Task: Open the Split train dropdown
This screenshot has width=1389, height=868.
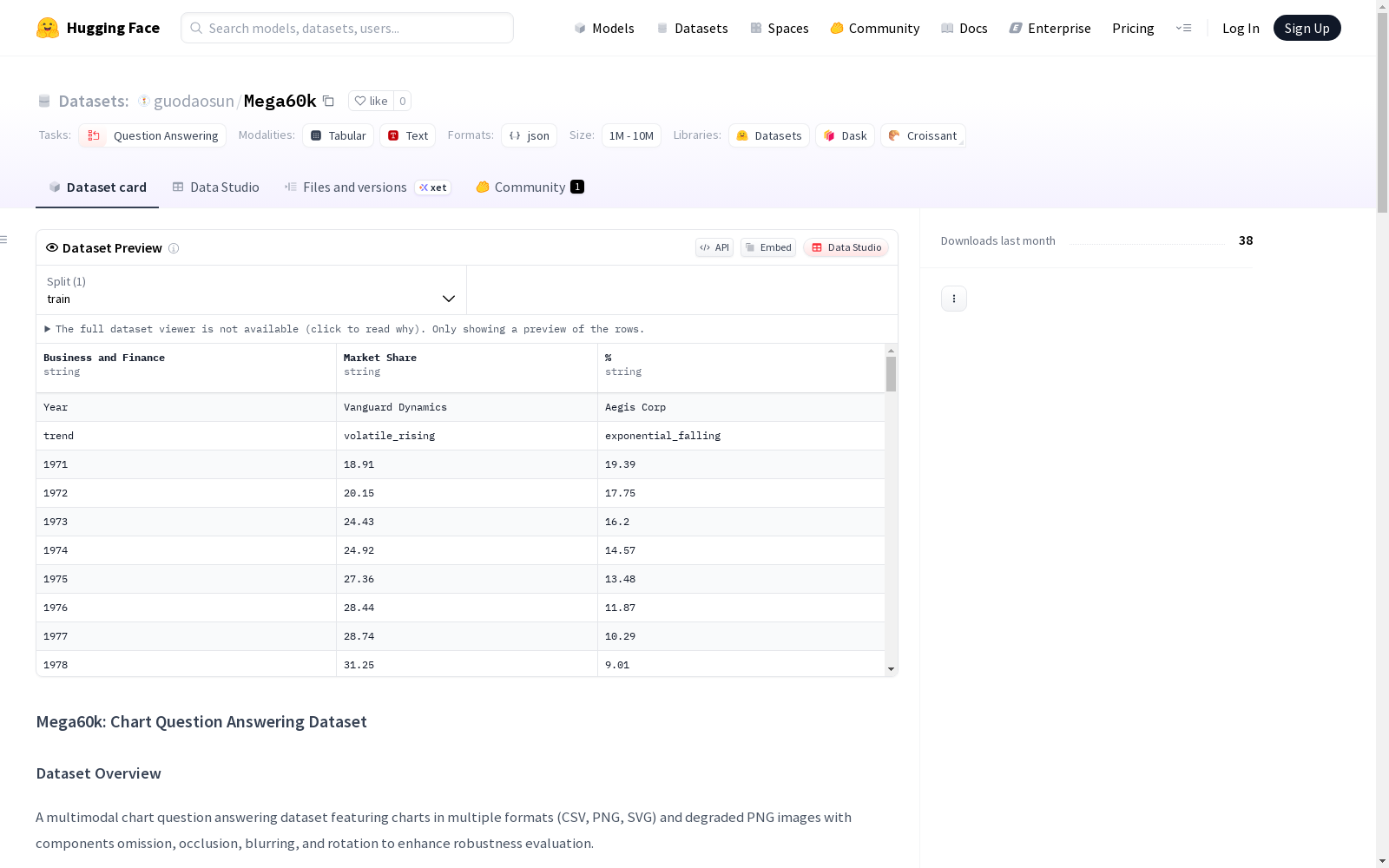Action: (x=252, y=290)
